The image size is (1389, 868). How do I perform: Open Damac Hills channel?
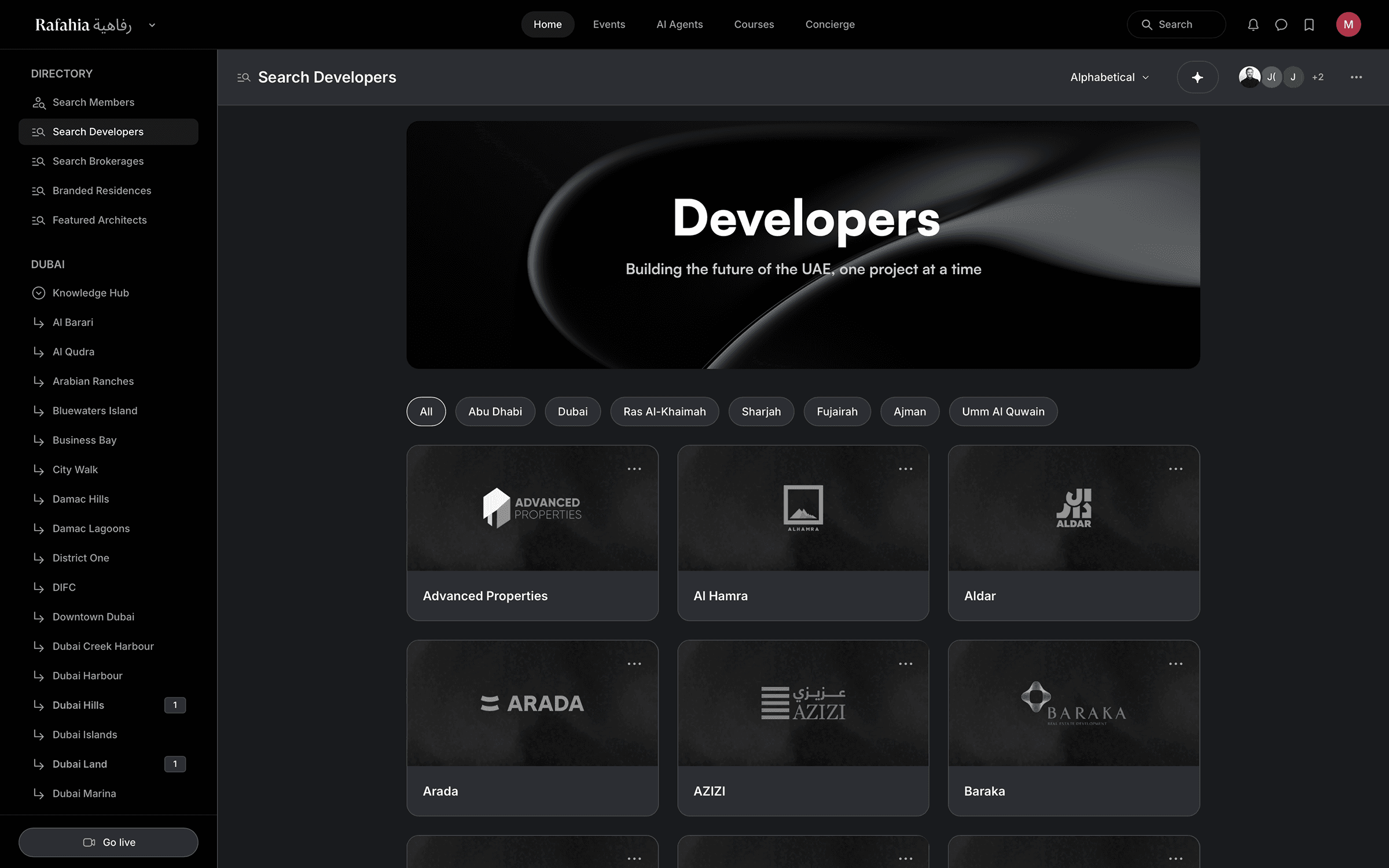(x=108, y=499)
